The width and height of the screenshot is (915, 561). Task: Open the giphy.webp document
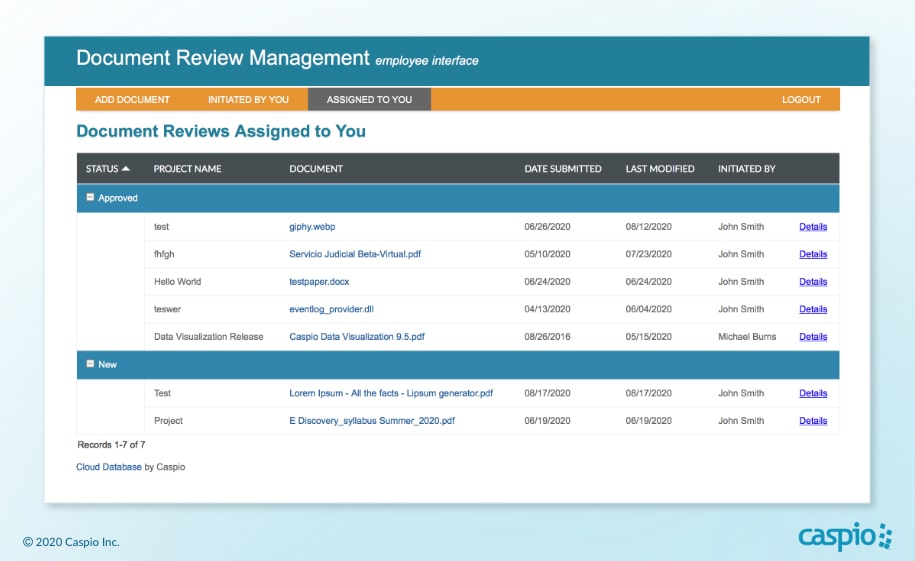pos(314,227)
